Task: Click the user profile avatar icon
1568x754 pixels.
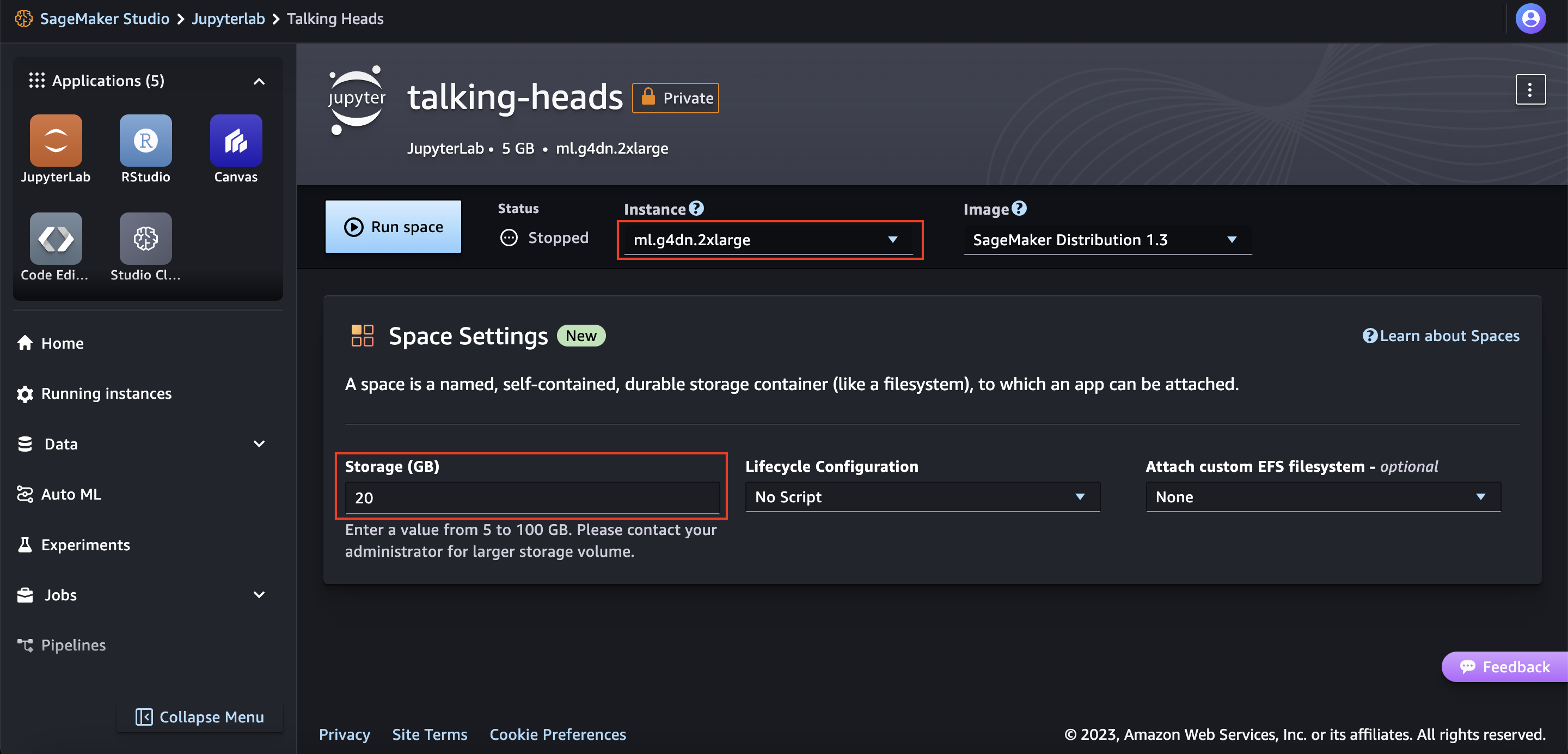Action: pyautogui.click(x=1530, y=19)
